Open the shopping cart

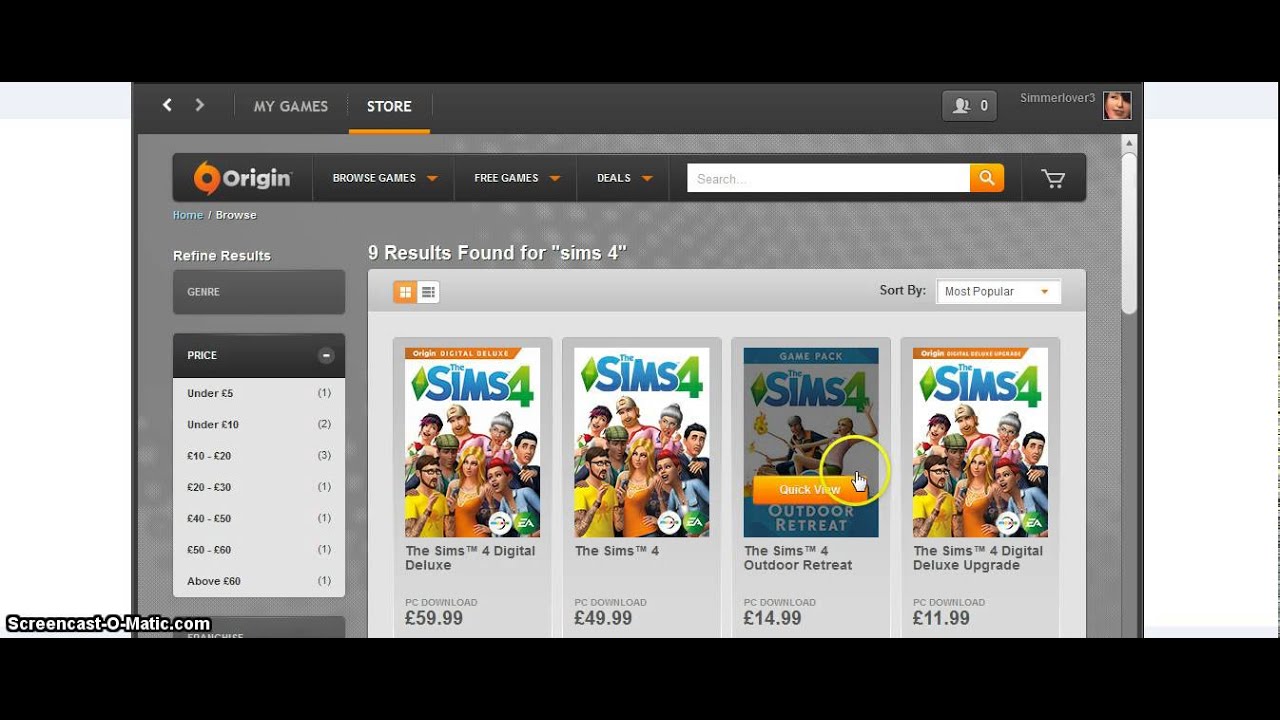1053,179
